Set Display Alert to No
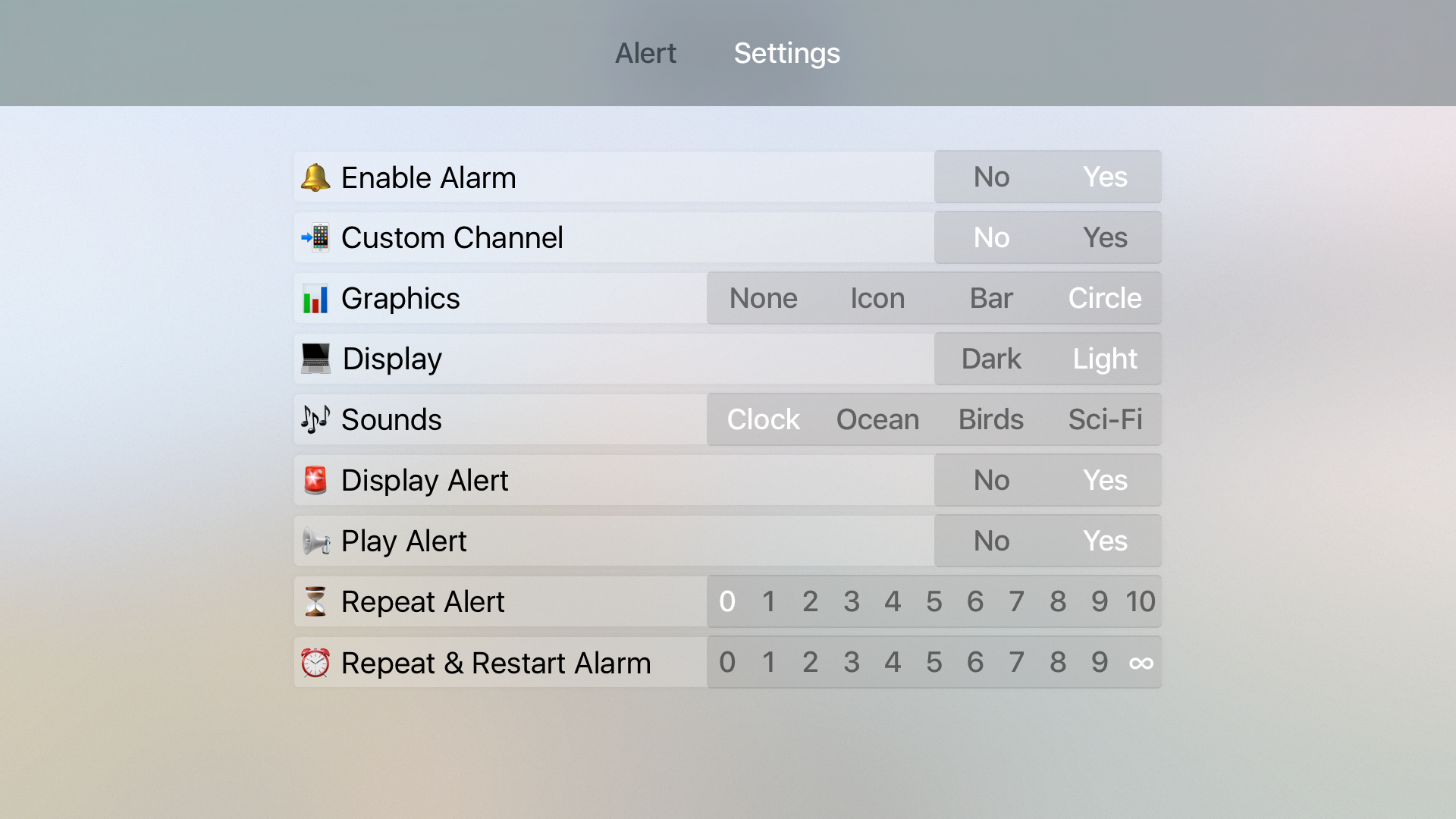 coord(991,480)
